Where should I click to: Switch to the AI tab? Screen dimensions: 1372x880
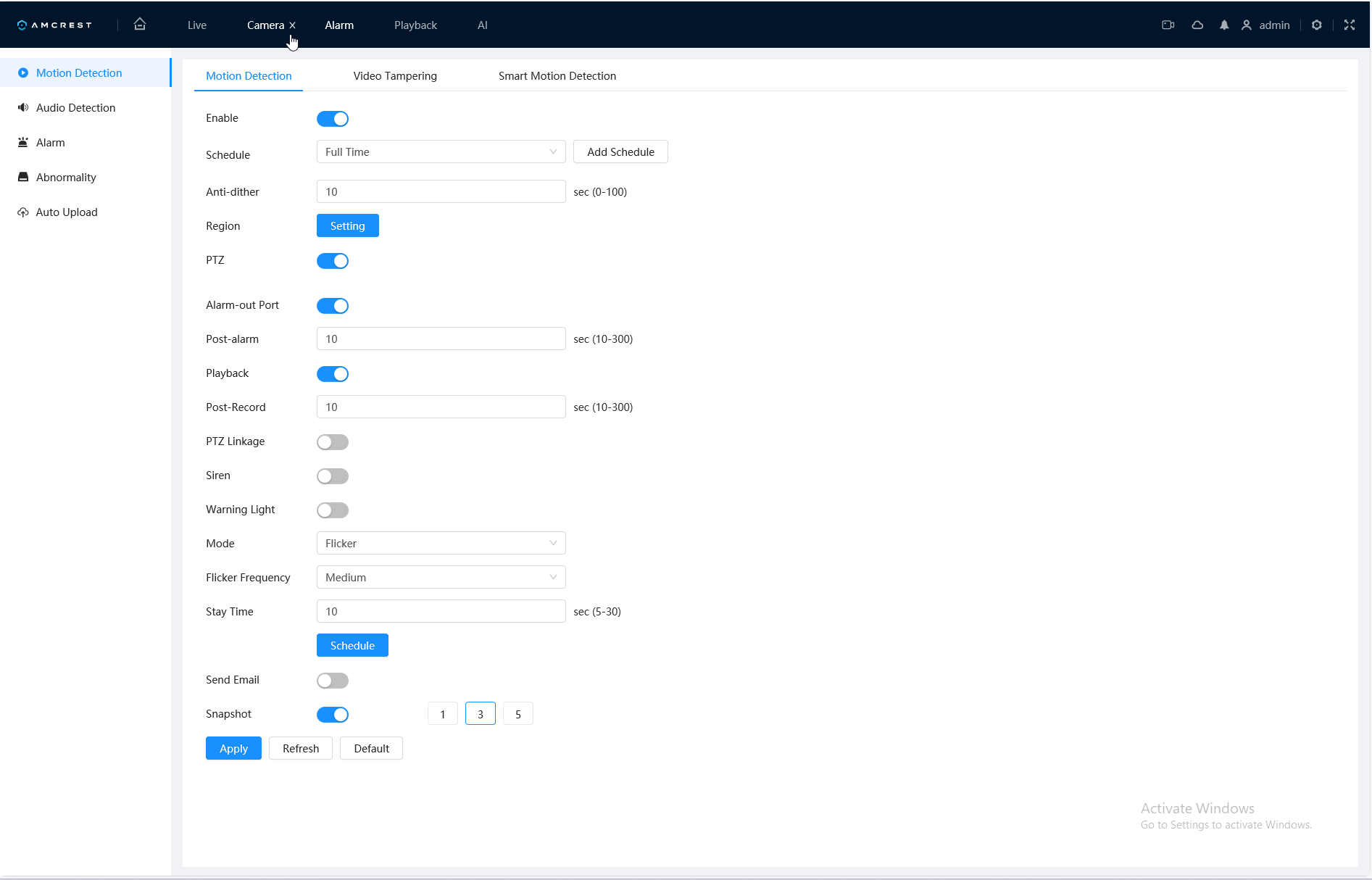(483, 25)
